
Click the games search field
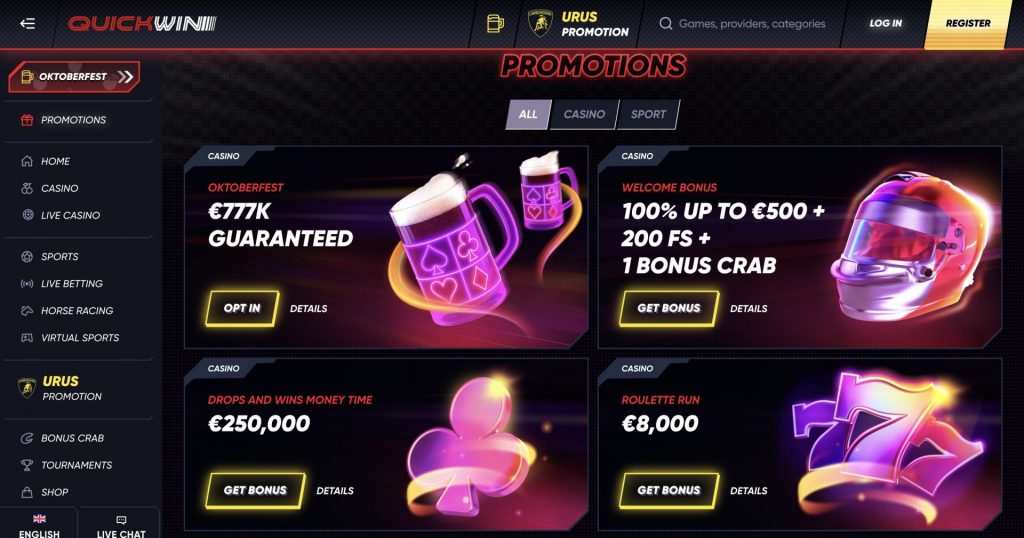(x=751, y=24)
